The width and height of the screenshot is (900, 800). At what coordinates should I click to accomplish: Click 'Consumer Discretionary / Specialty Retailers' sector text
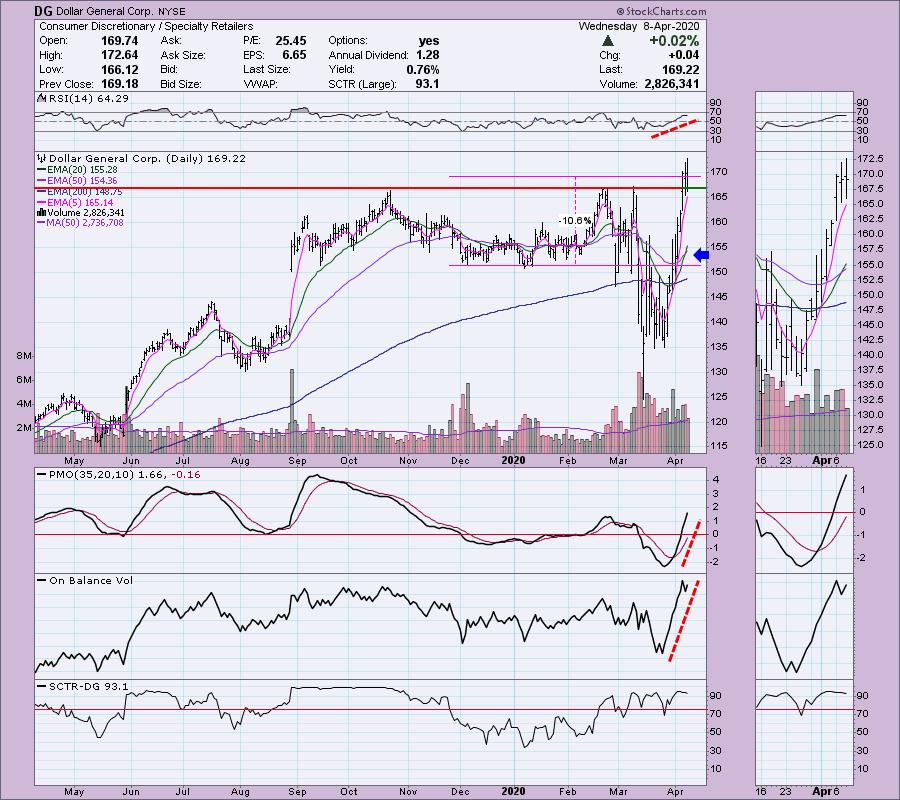[x=146, y=26]
